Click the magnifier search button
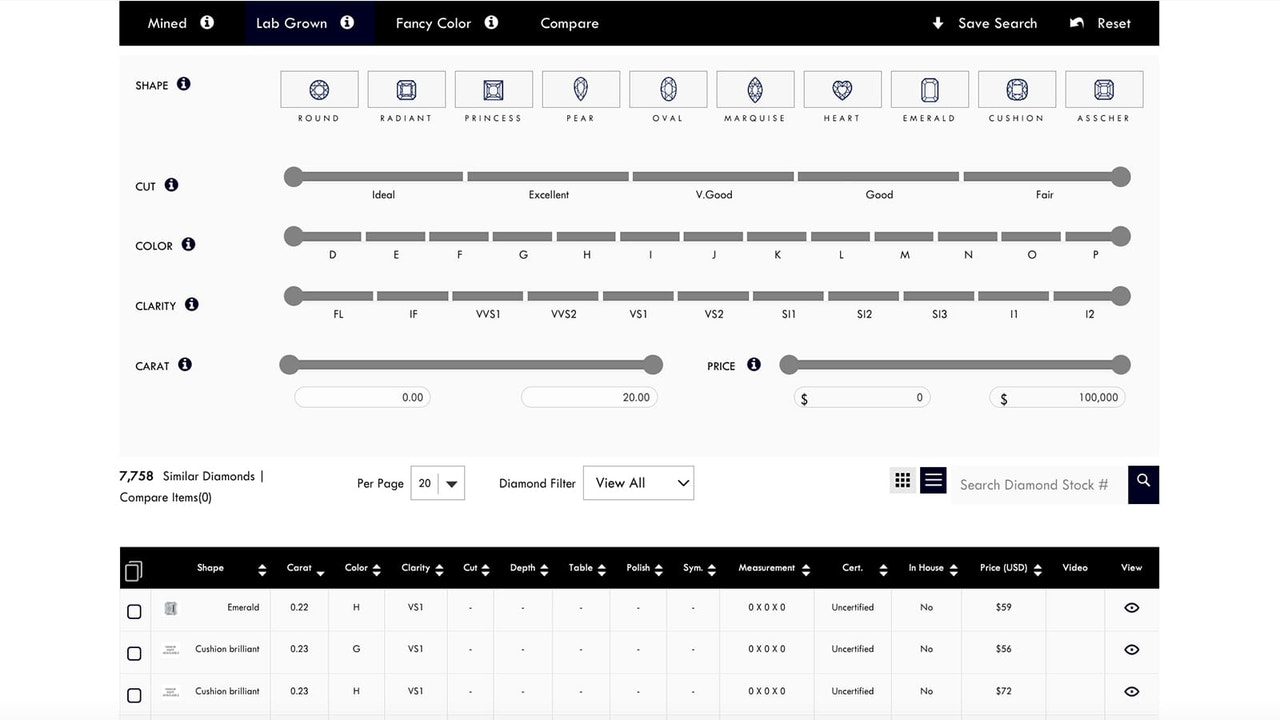Image resolution: width=1280 pixels, height=720 pixels. (1143, 484)
